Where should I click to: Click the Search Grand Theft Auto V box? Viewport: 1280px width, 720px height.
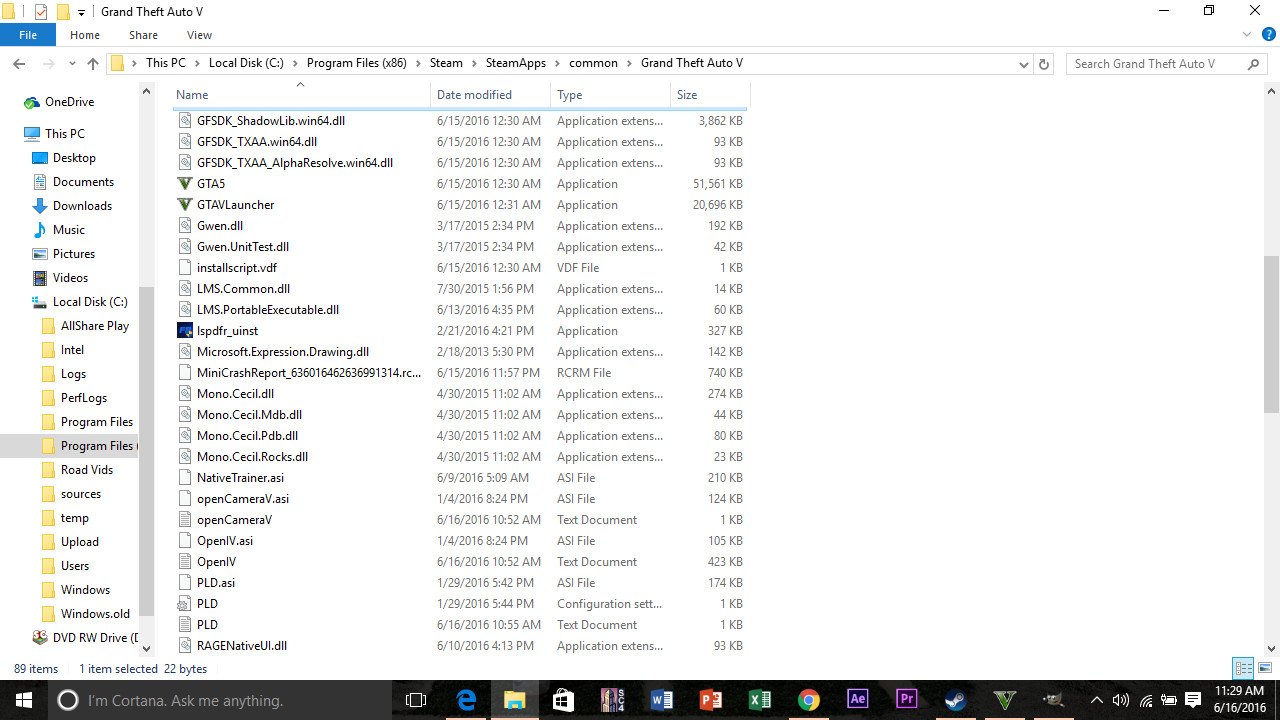click(x=1166, y=63)
